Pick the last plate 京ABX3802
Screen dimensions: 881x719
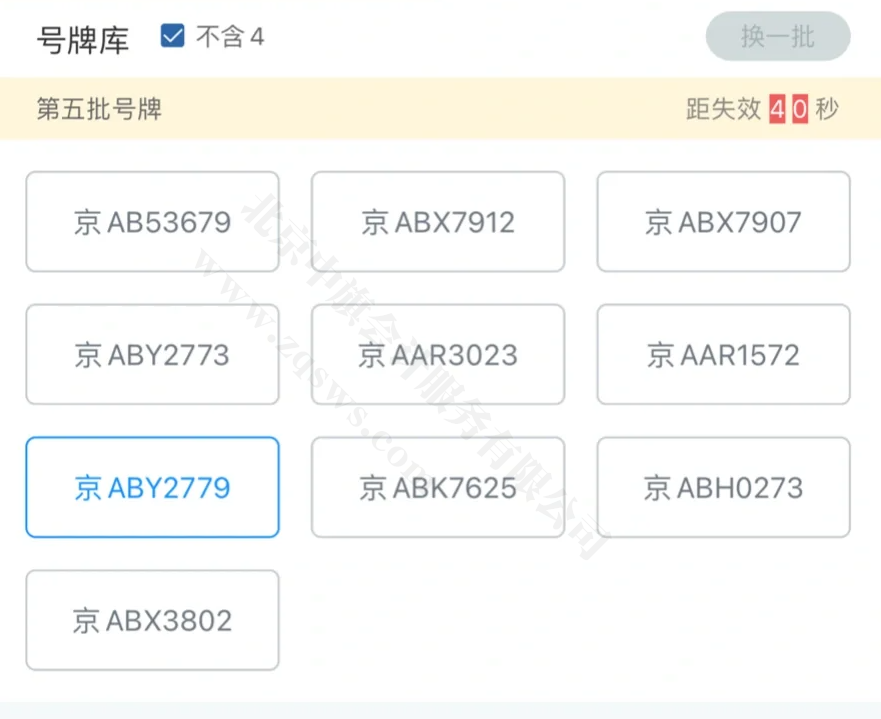click(x=152, y=620)
